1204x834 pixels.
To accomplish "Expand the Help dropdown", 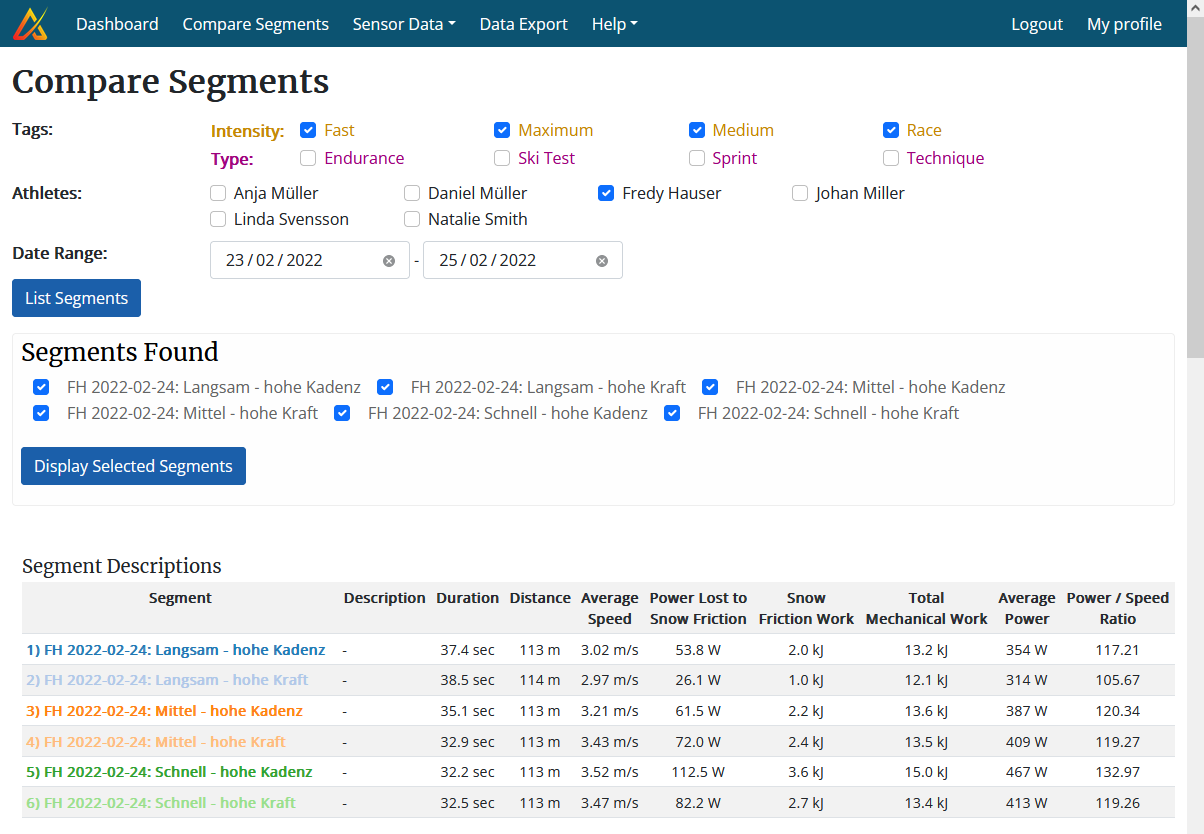I will coord(614,23).
